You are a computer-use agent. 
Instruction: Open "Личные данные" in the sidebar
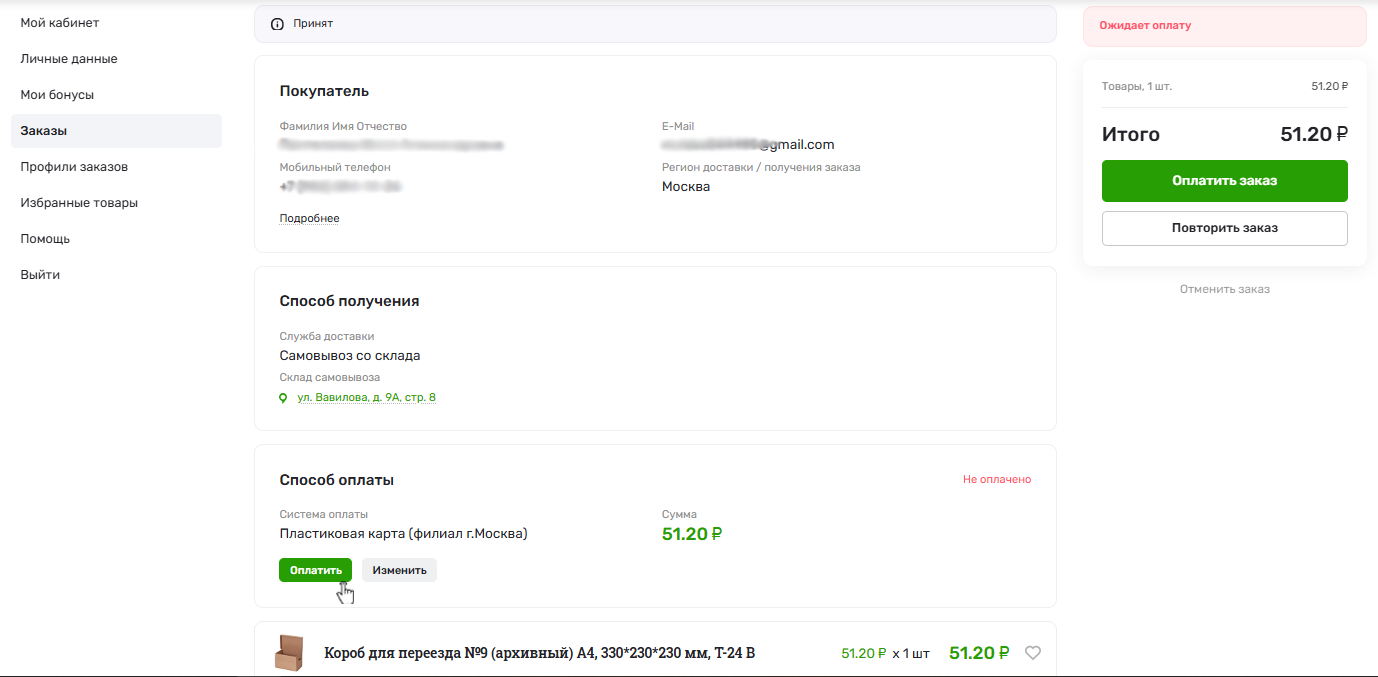pyautogui.click(x=68, y=58)
